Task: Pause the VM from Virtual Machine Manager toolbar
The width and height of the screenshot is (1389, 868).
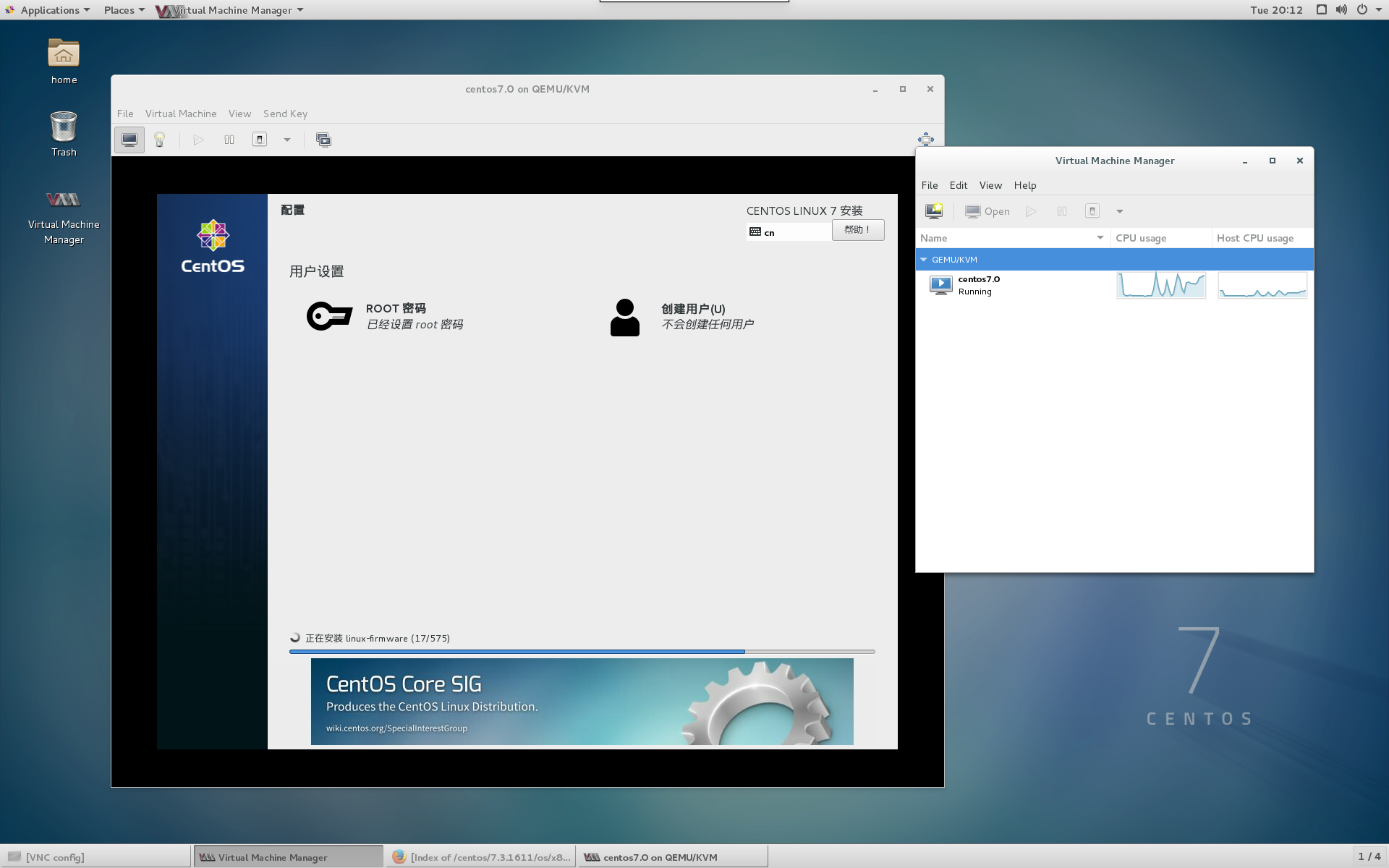Action: [x=1062, y=211]
